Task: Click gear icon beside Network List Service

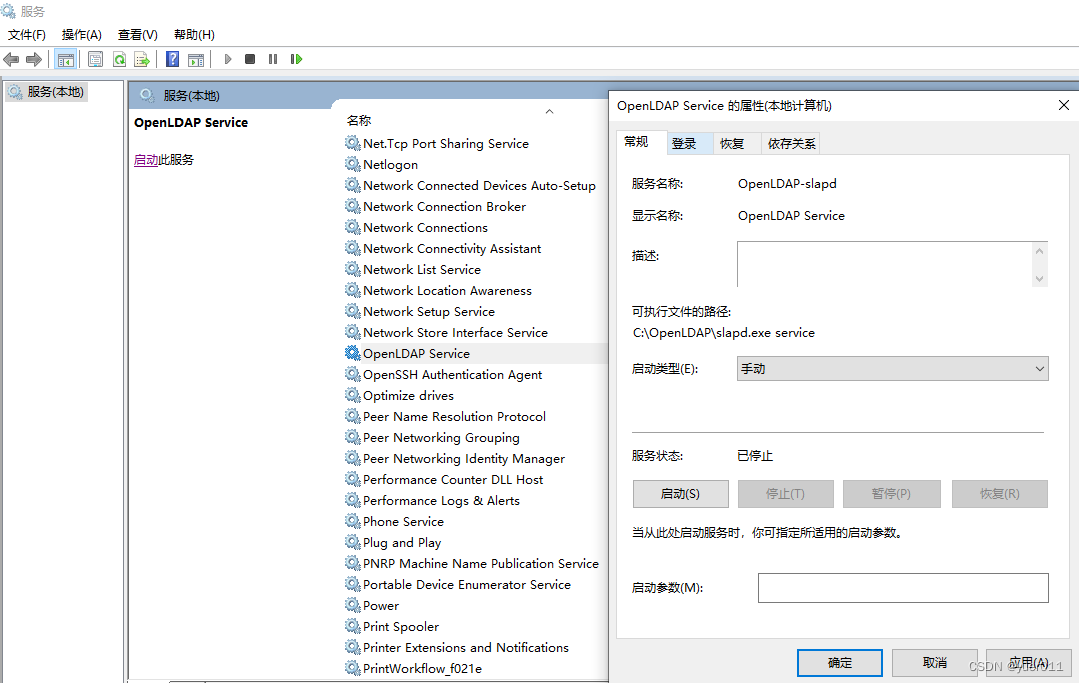Action: (x=352, y=269)
